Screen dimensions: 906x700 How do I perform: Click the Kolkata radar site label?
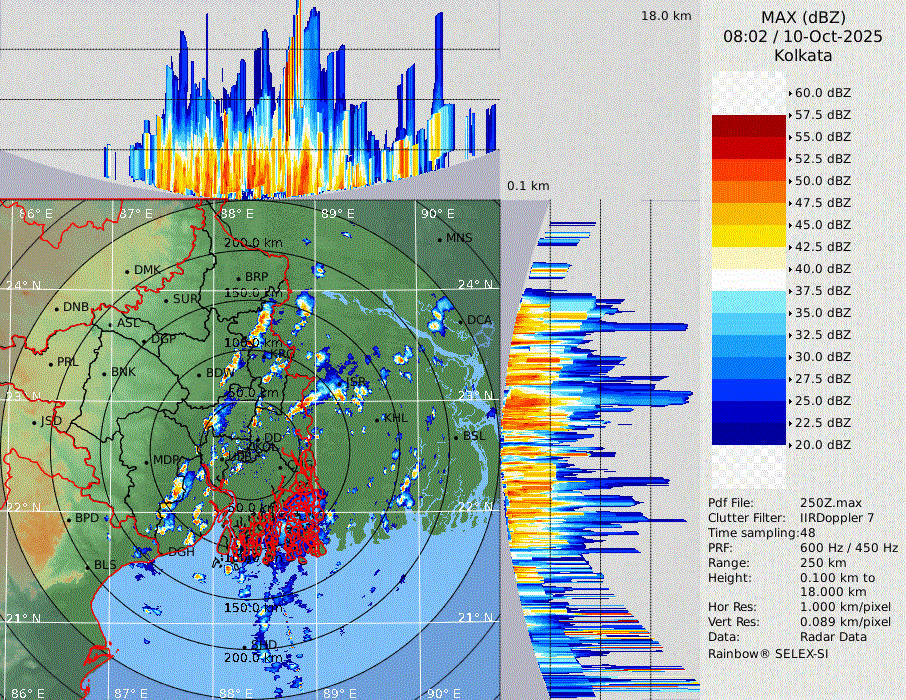point(803,55)
